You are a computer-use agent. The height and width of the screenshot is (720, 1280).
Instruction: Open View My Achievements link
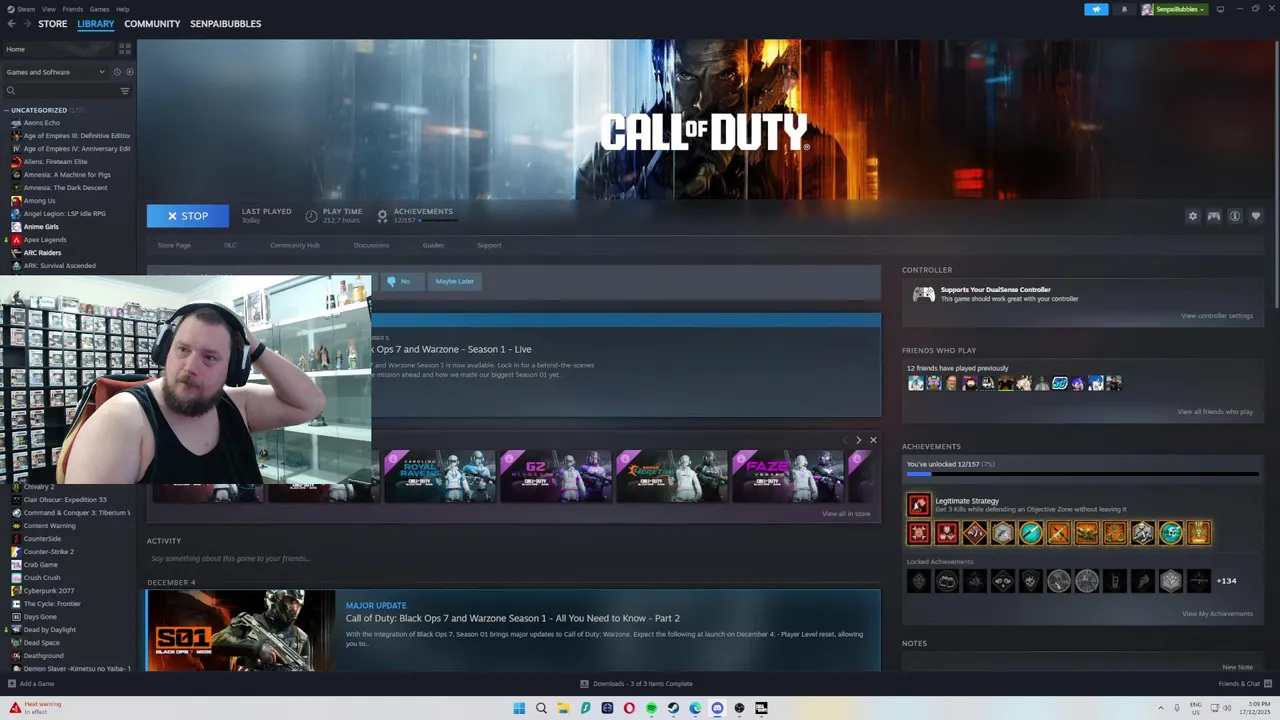pyautogui.click(x=1217, y=614)
